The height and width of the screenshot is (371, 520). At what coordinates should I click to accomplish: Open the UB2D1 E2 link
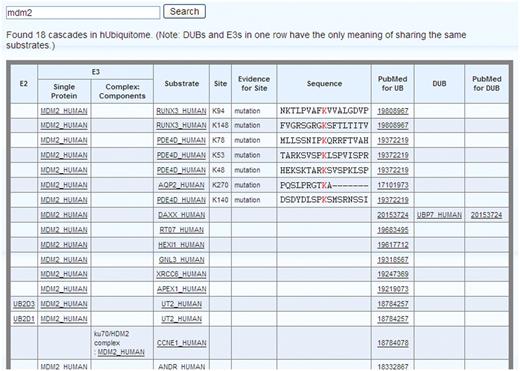tap(24, 319)
